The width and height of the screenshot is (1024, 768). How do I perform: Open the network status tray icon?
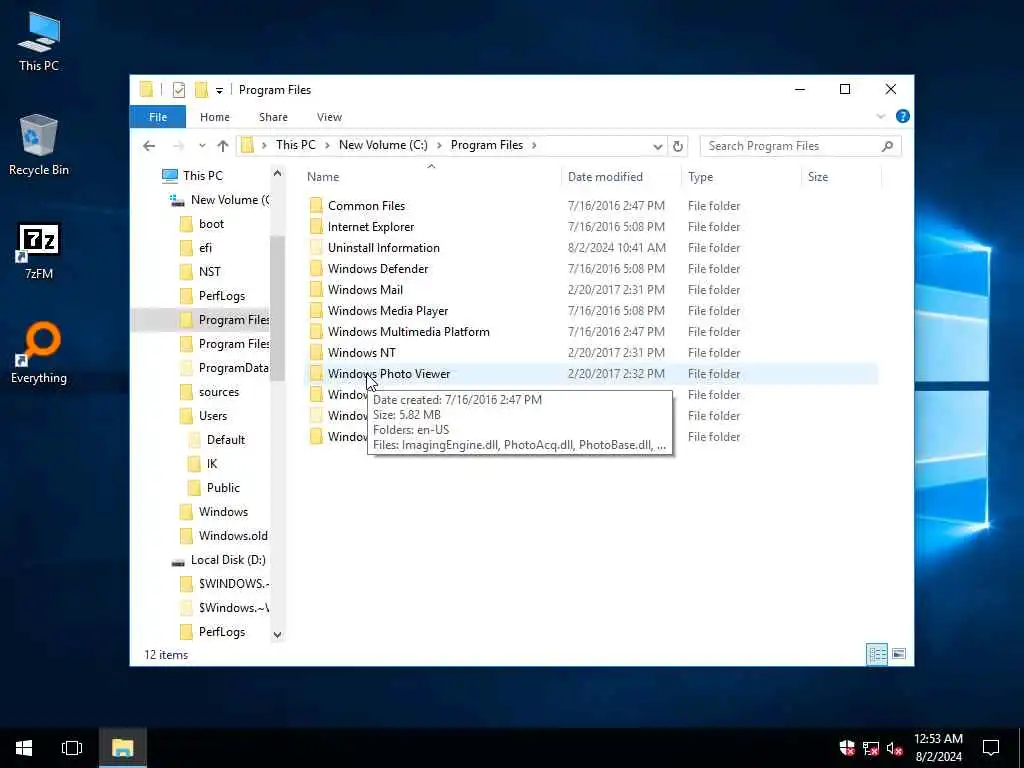tap(871, 748)
